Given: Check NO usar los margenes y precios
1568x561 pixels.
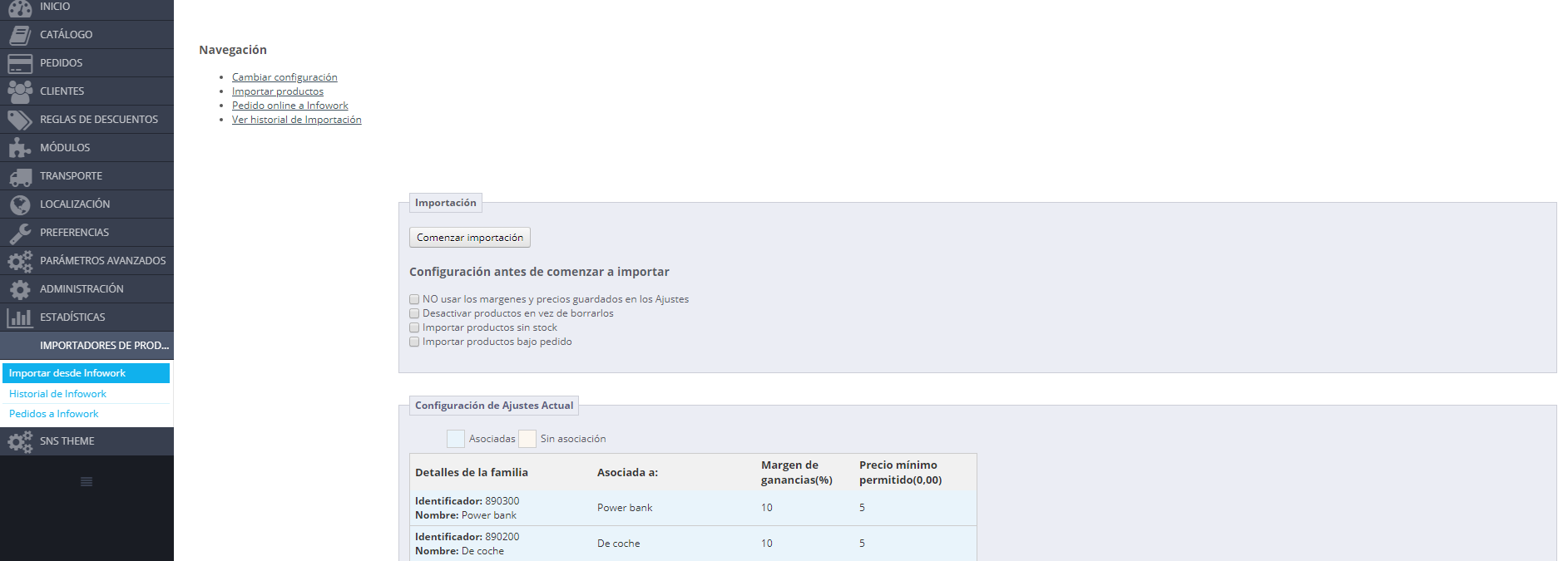Looking at the screenshot, I should tap(414, 299).
